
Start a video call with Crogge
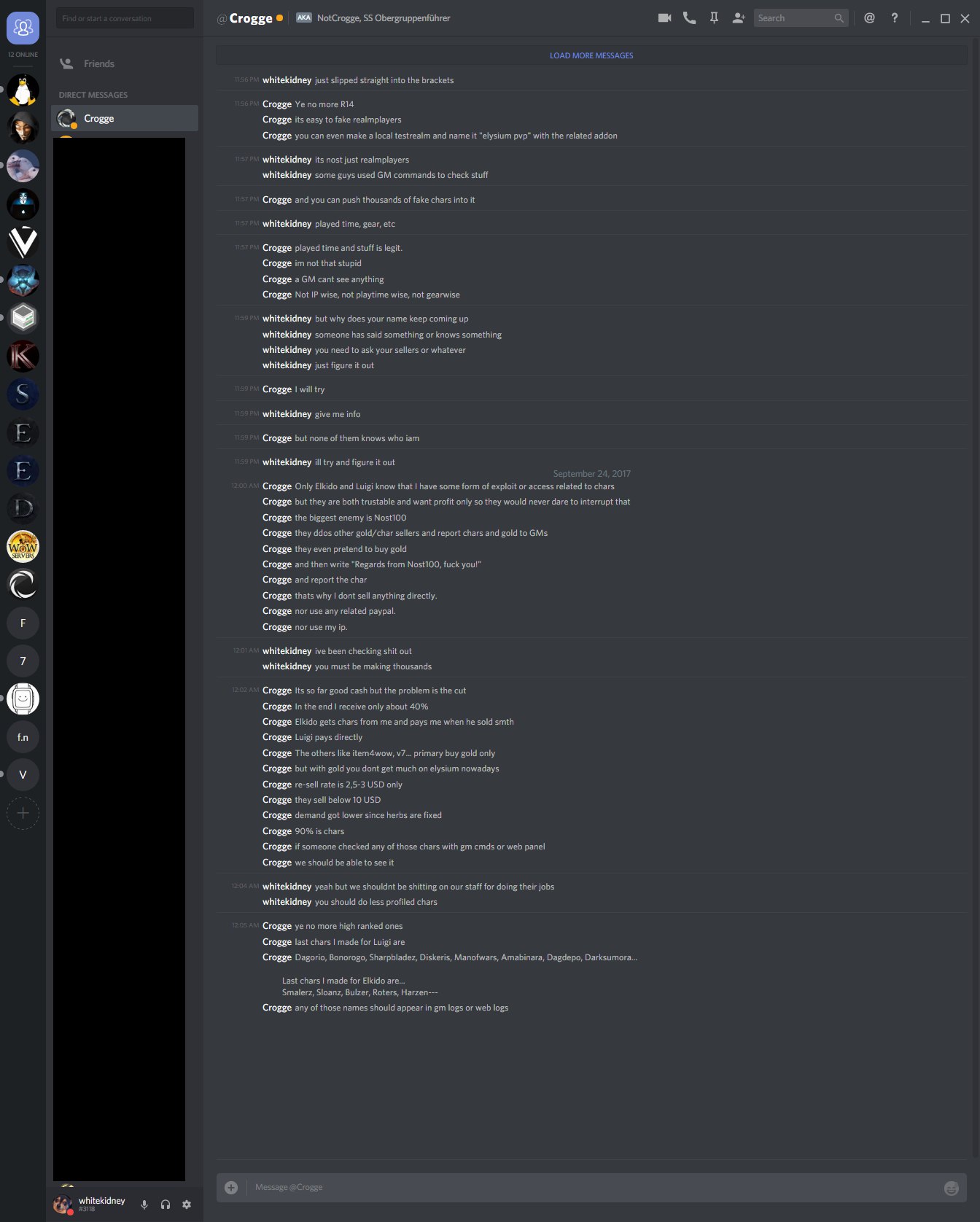click(x=664, y=18)
